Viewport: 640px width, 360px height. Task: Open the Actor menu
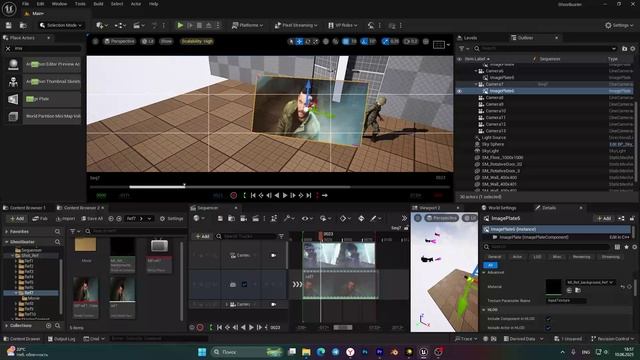point(136,4)
